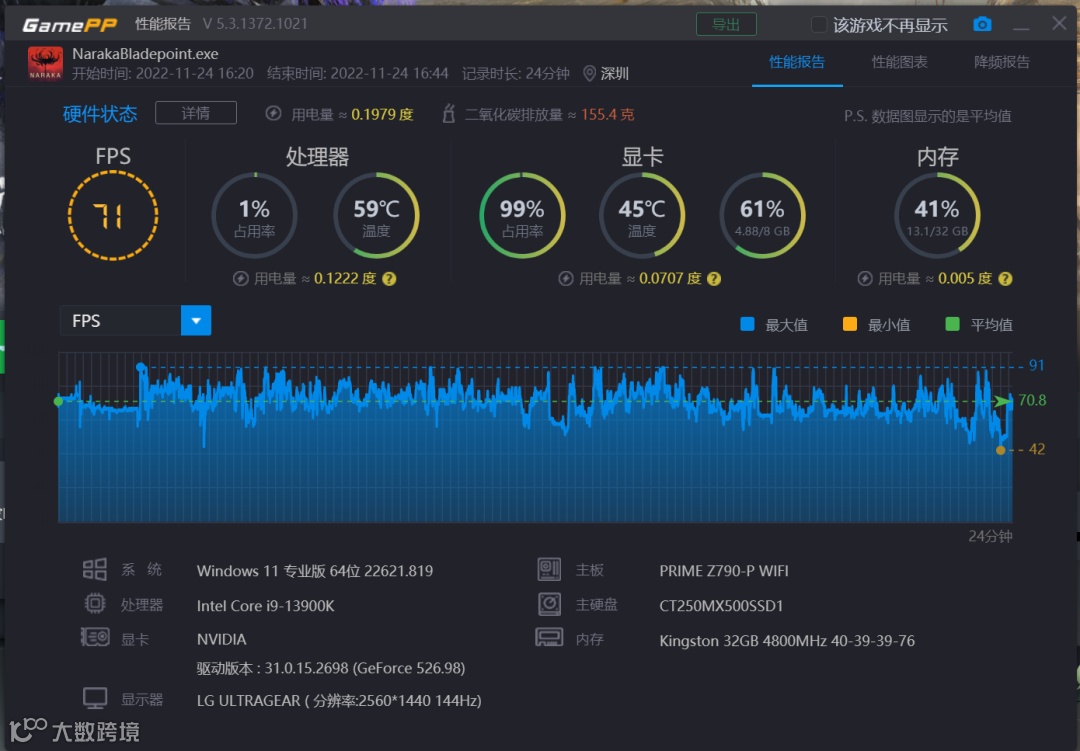Click the help icon next to 0.0707 度
Viewport: 1080px width, 751px height.
714,279
